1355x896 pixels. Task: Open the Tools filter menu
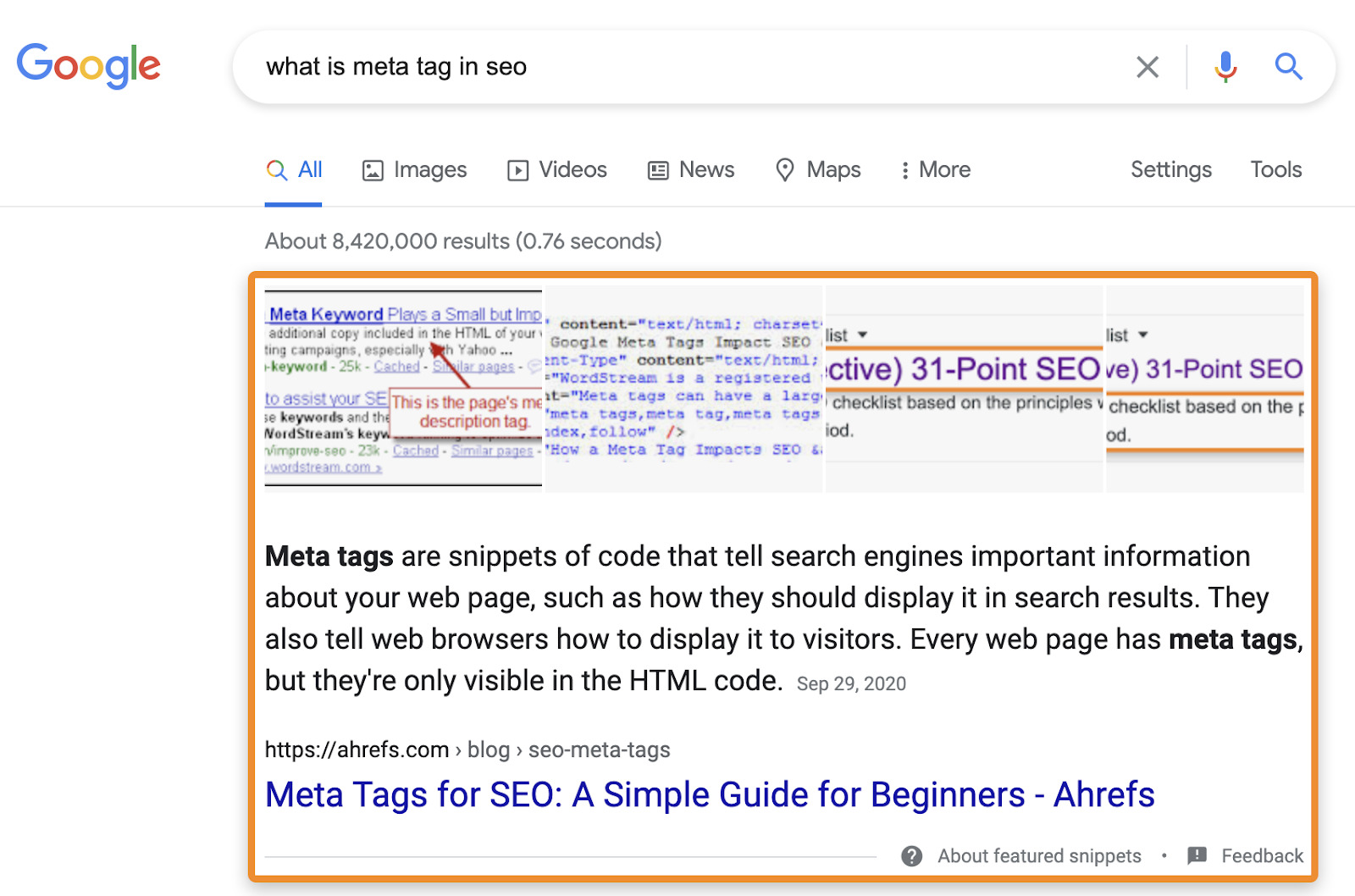point(1275,170)
